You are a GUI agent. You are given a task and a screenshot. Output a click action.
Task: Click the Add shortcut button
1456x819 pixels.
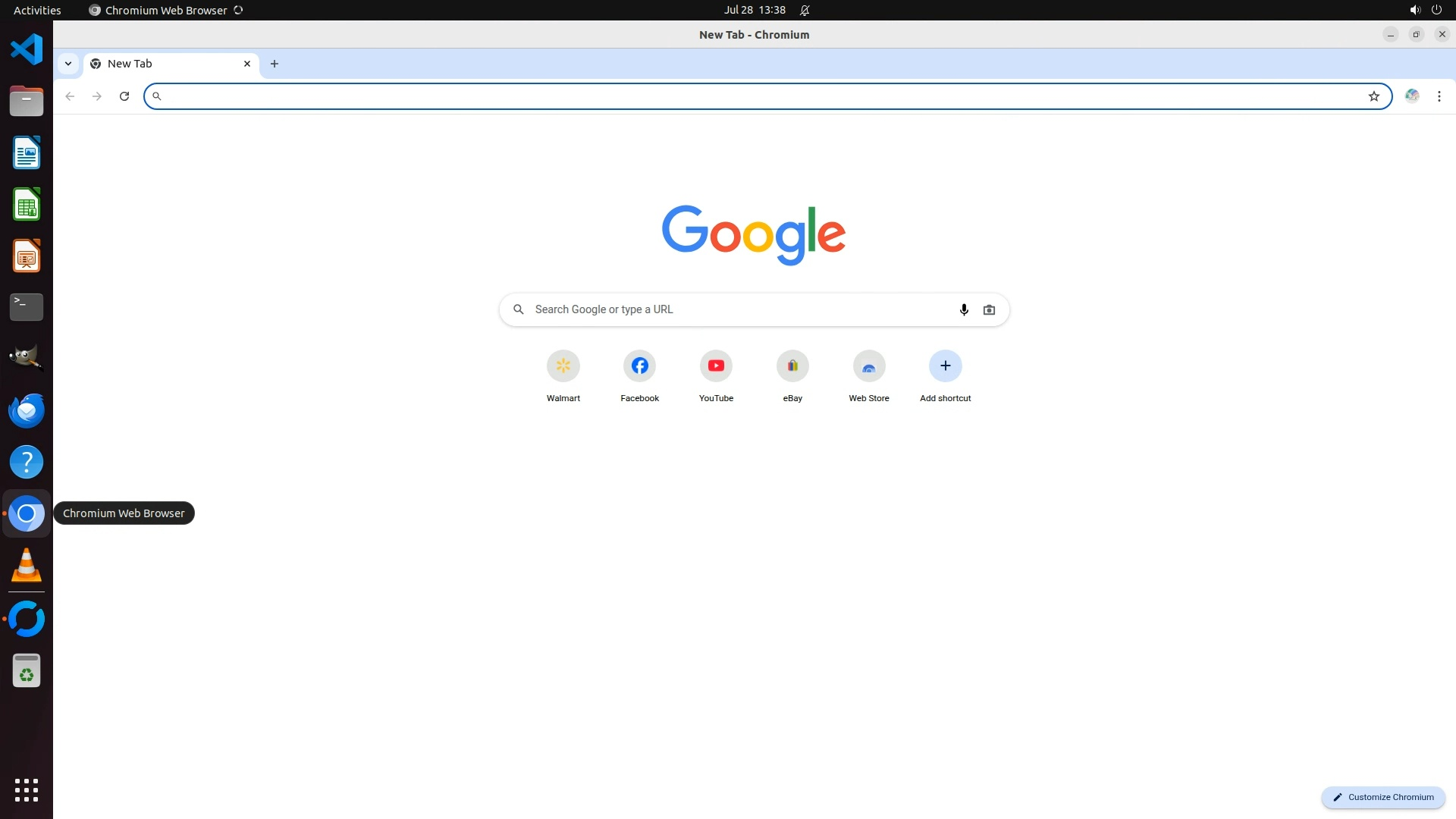tap(945, 366)
